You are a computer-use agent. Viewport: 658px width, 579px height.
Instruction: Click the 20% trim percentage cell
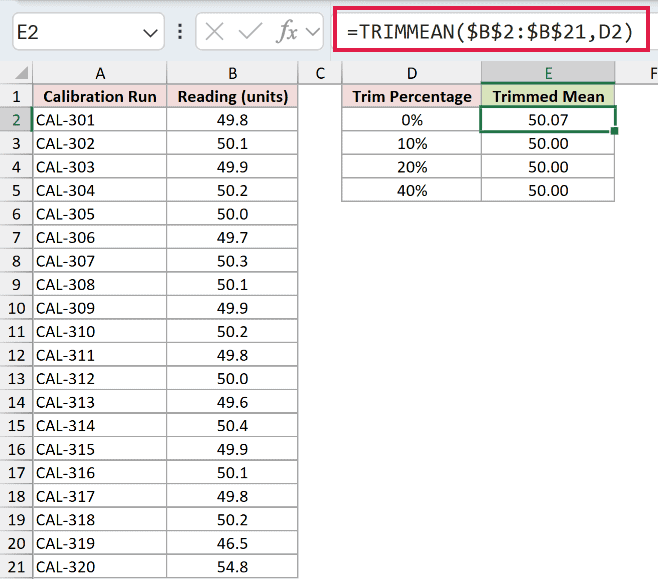[x=412, y=167]
